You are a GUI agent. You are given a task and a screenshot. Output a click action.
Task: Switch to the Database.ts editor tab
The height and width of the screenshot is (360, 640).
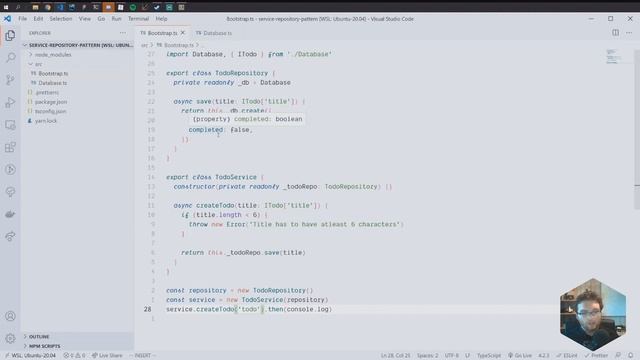(214, 33)
